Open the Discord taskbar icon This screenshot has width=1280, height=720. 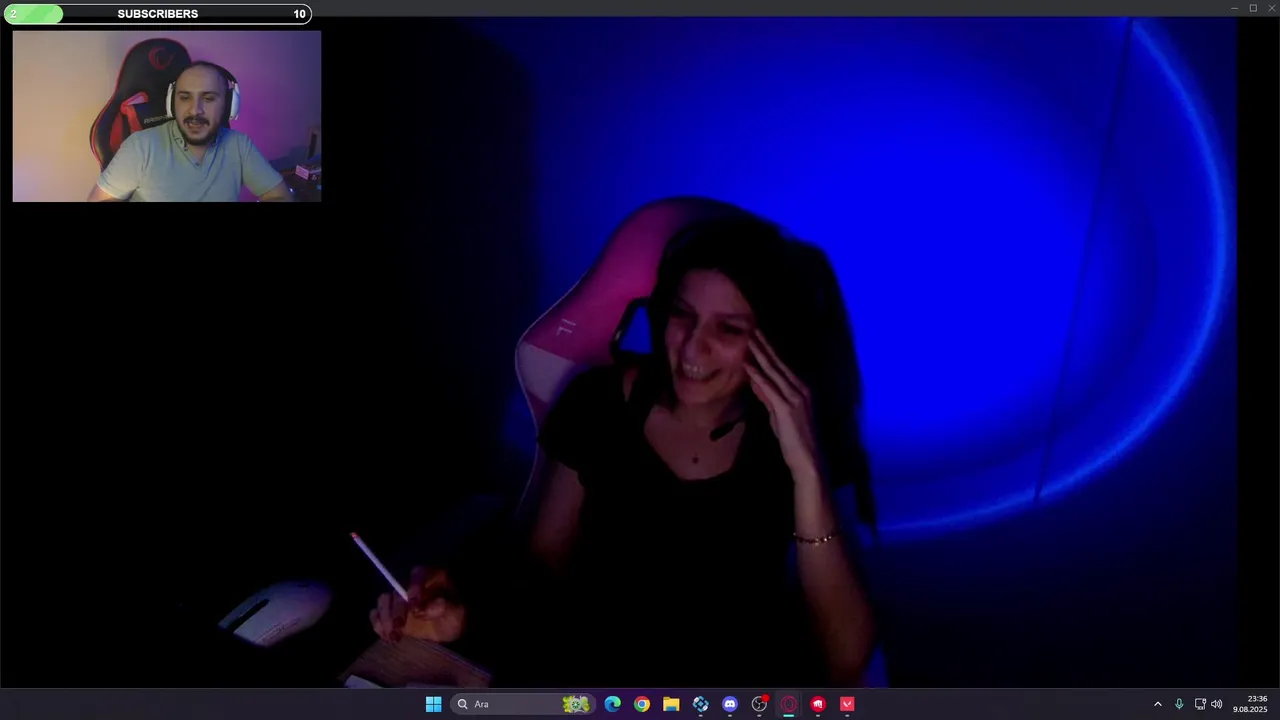coord(730,704)
